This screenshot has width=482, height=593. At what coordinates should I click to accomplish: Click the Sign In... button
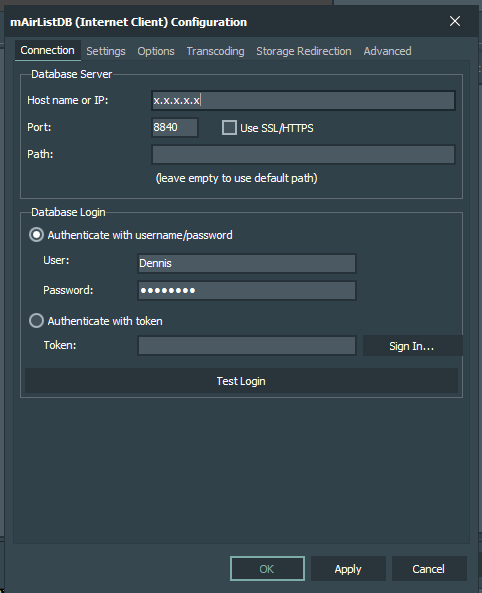(412, 346)
